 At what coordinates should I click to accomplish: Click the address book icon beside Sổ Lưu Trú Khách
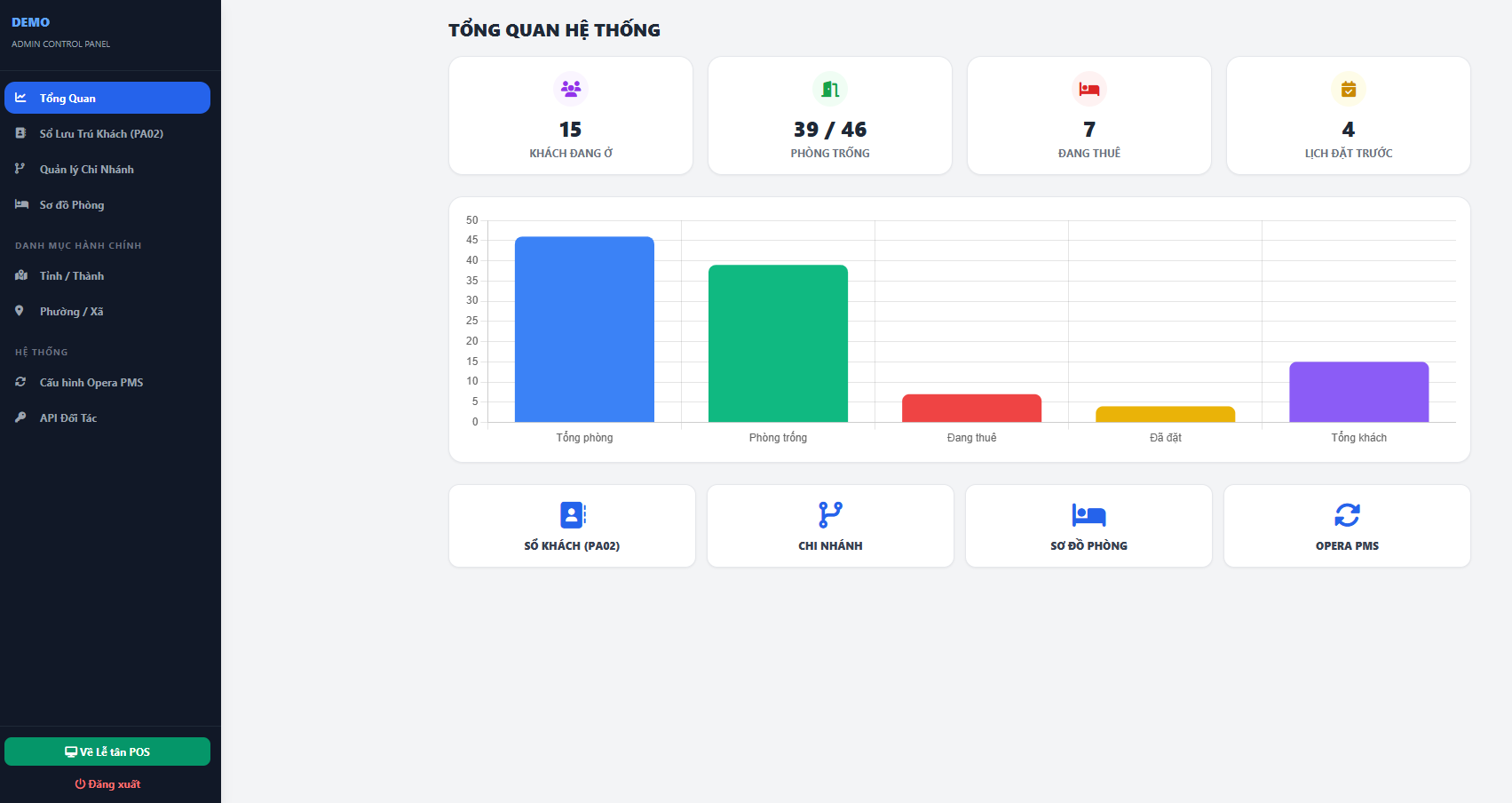point(20,133)
